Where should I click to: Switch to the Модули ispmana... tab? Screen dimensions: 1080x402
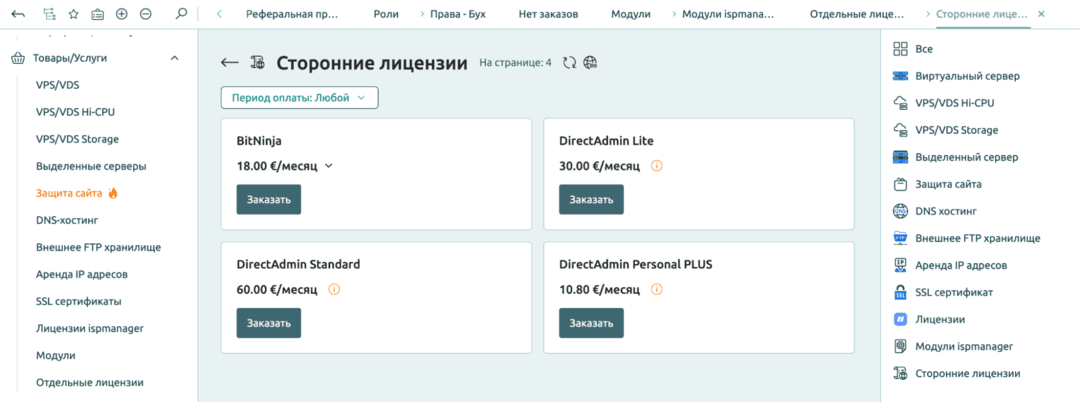click(728, 14)
